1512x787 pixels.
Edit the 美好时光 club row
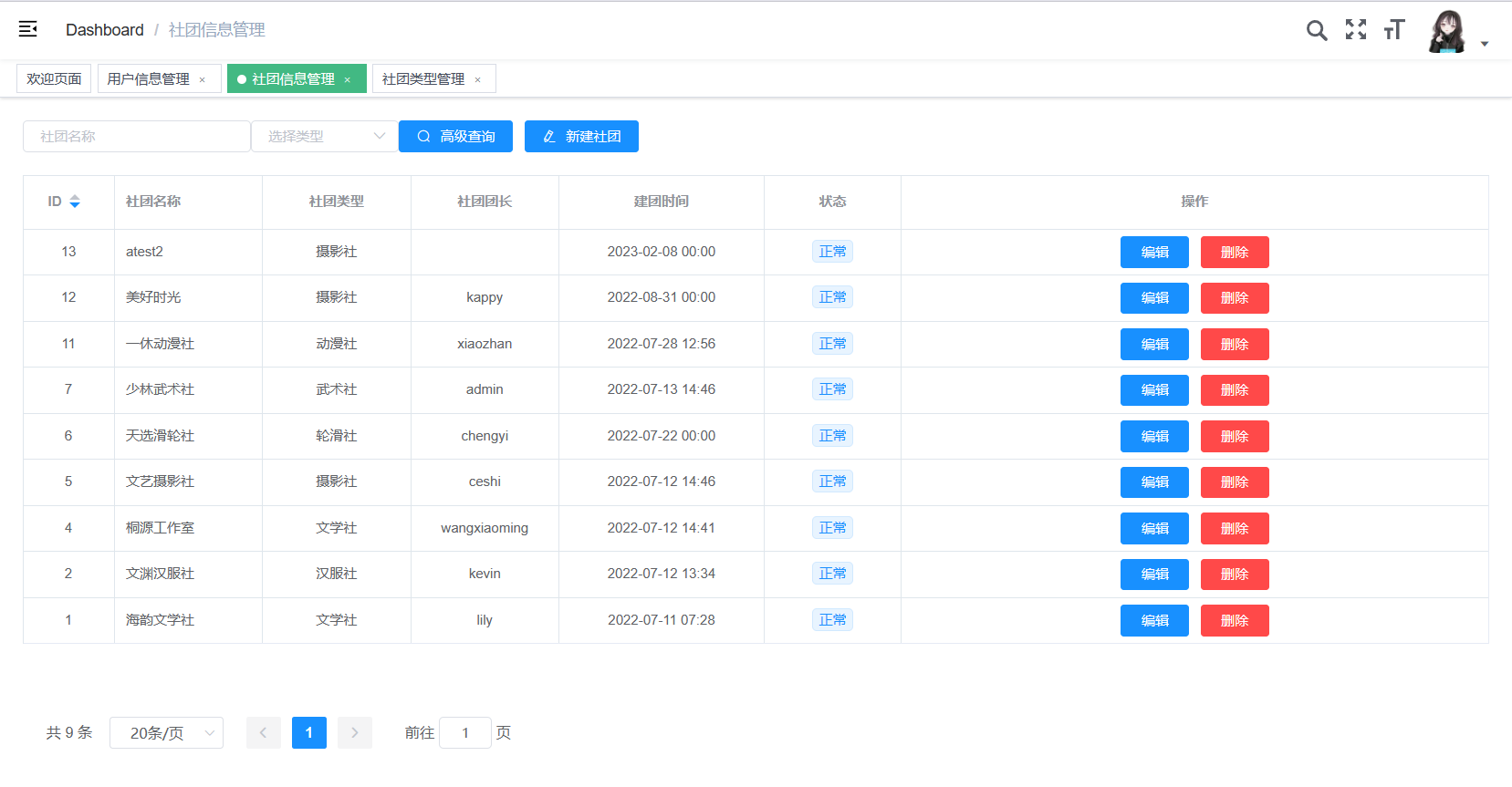click(1153, 298)
